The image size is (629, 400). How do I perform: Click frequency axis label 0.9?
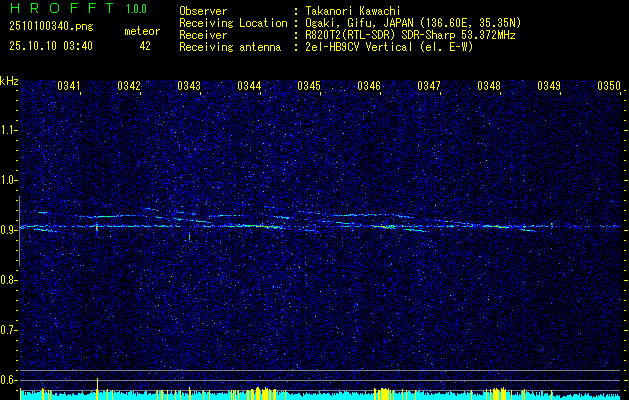[x=8, y=230]
